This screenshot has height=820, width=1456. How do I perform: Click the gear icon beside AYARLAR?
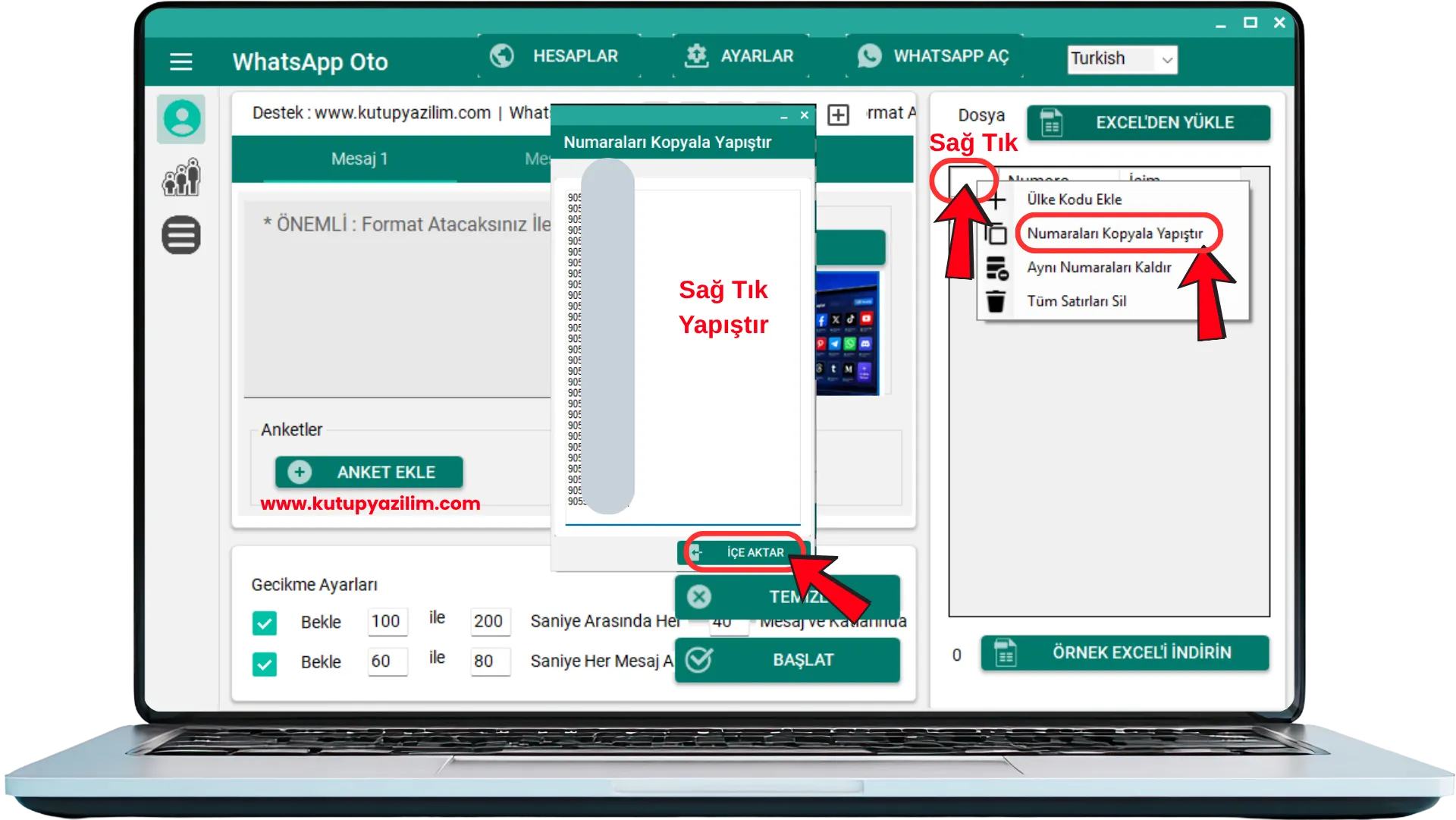tap(696, 55)
